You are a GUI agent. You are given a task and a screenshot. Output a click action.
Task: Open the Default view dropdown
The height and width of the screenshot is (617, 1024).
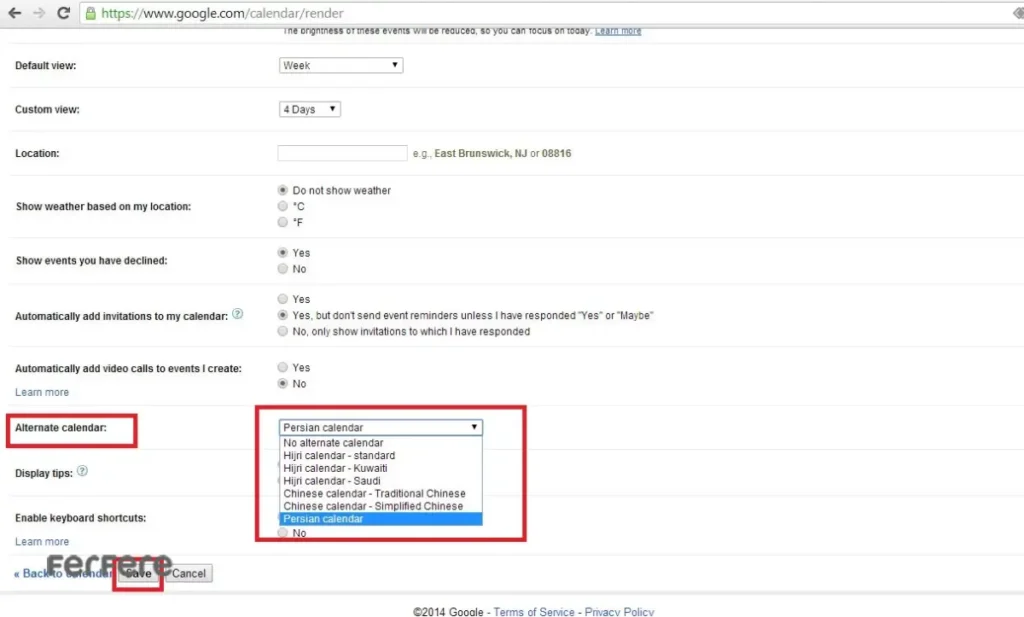click(x=340, y=65)
